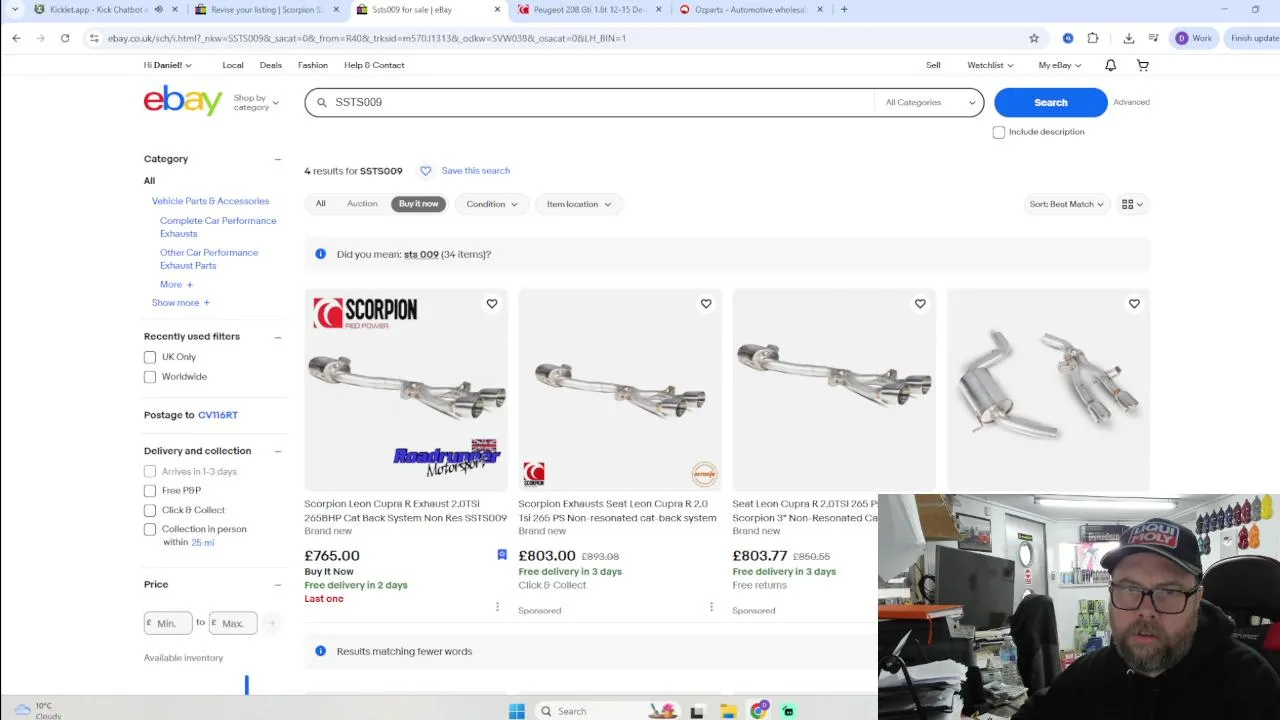Image resolution: width=1280 pixels, height=720 pixels.
Task: Watch the £803.00 Scorpion Exhausts listing heart
Action: (706, 304)
